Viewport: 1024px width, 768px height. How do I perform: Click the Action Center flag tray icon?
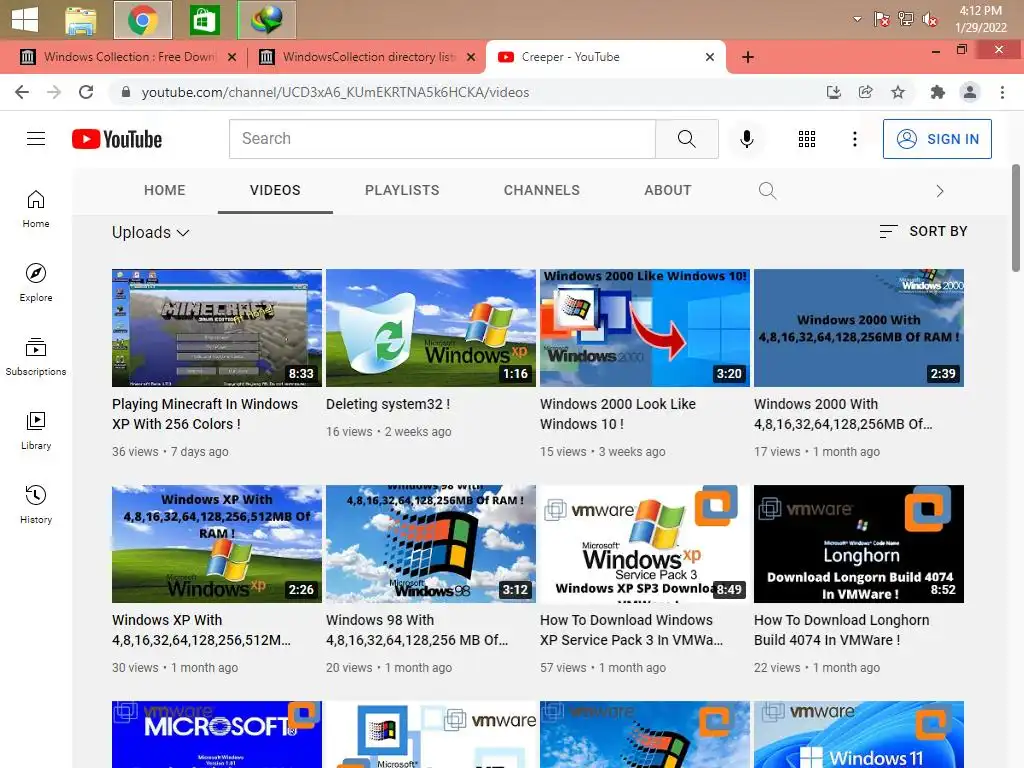point(881,20)
